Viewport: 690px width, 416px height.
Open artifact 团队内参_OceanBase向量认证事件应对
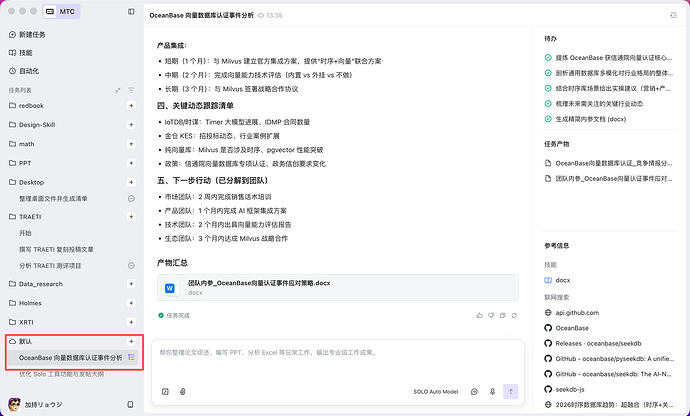(x=609, y=179)
